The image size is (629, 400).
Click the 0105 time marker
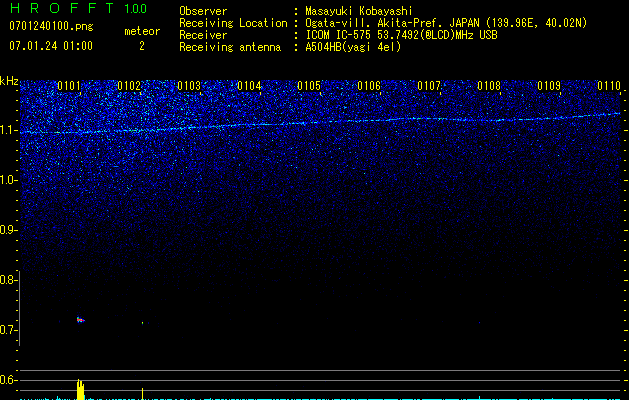[x=309, y=86]
